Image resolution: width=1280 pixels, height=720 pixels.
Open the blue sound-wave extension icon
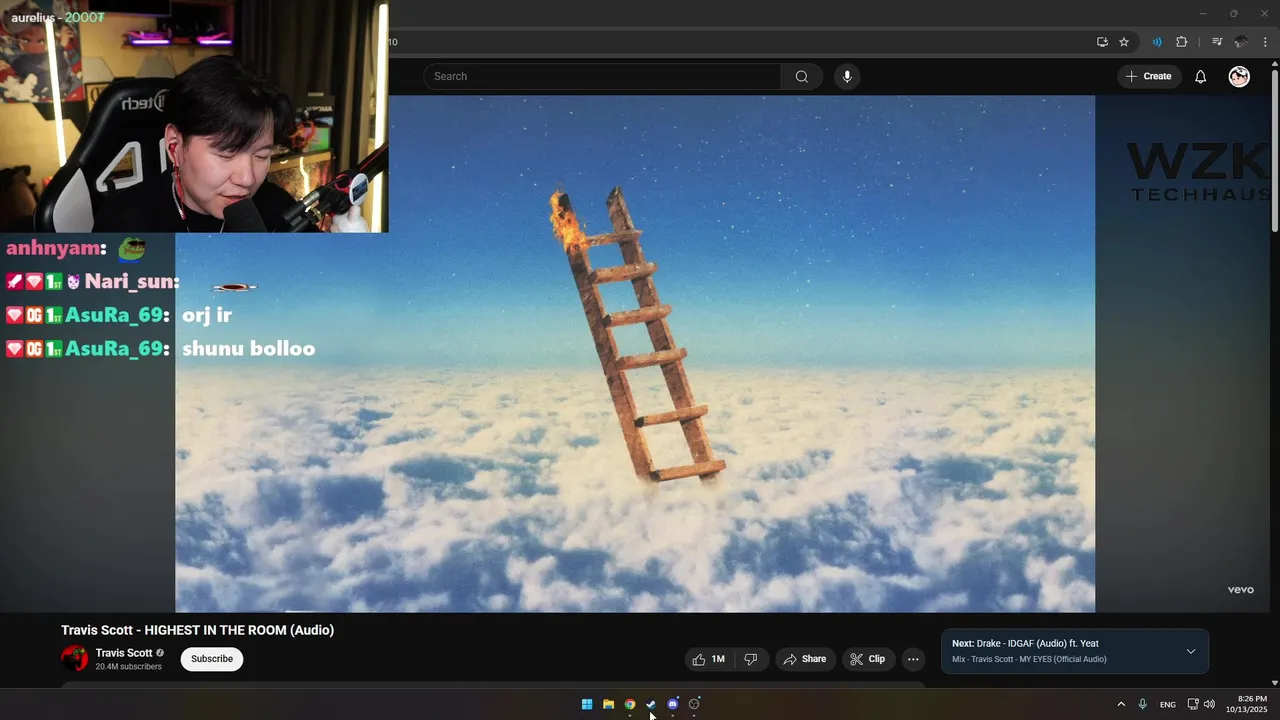(1157, 42)
